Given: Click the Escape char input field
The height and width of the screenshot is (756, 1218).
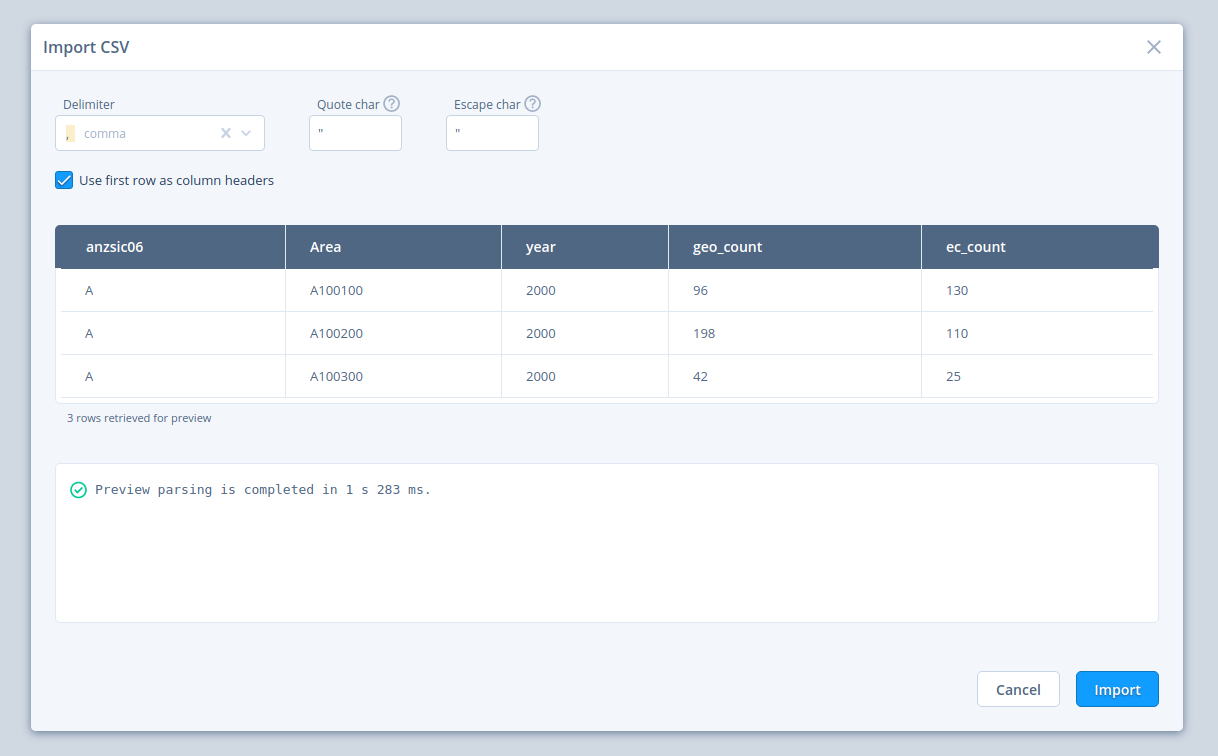Looking at the screenshot, I should click(x=492, y=133).
